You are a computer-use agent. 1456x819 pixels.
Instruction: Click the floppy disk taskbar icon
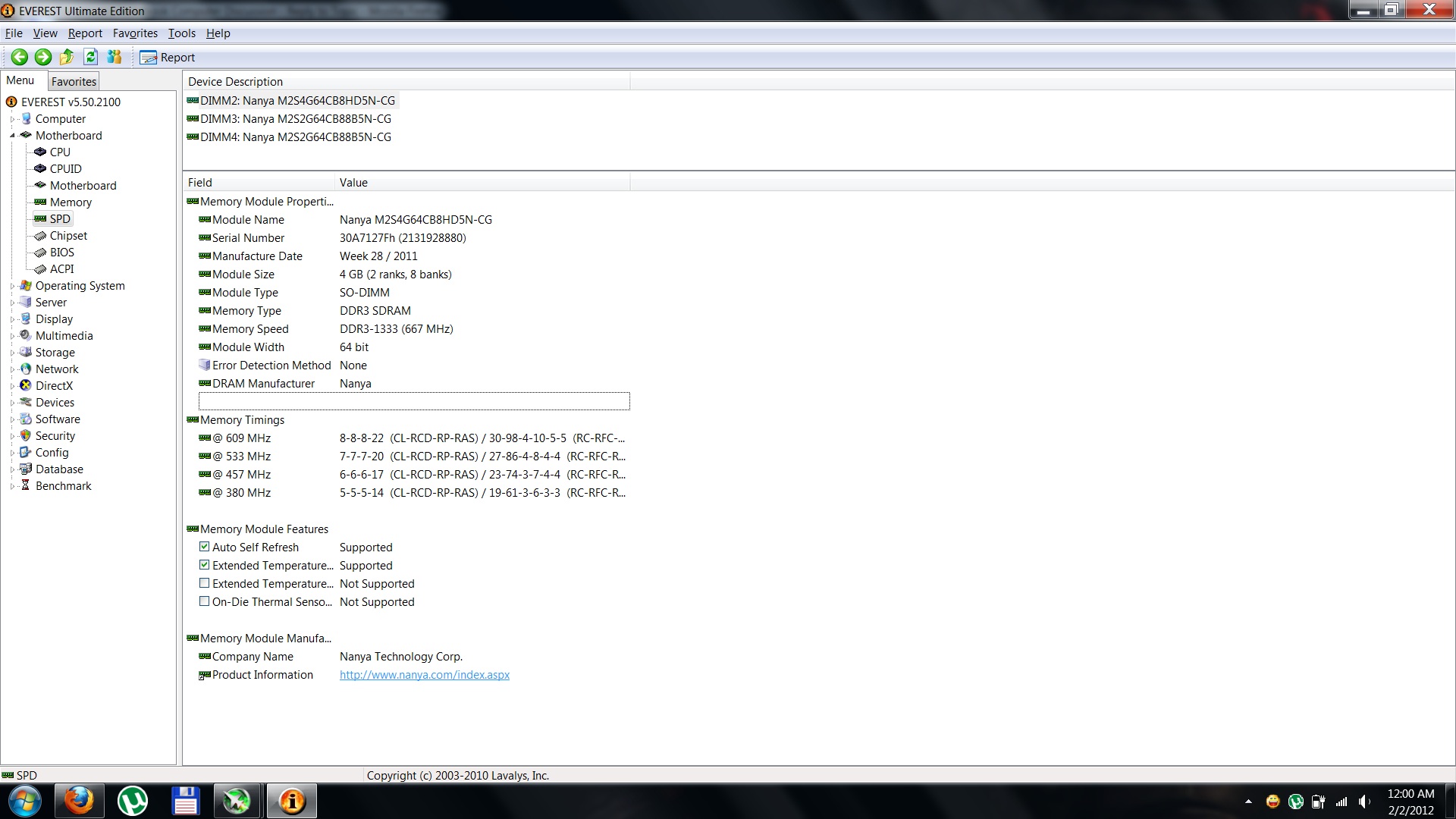(x=186, y=801)
